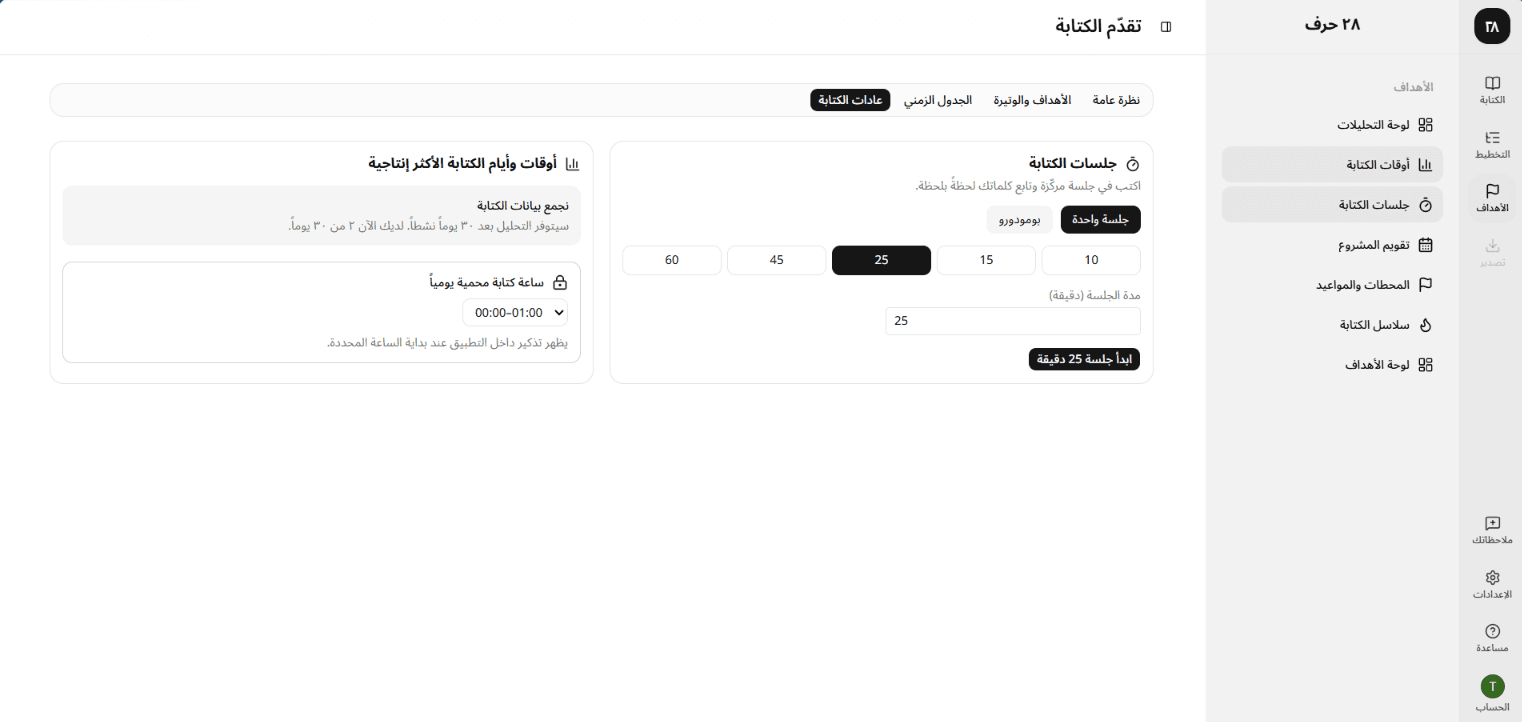Switch to the الجدول الزمني tab
Viewport: 1522px width, 722px height.
(x=938, y=100)
